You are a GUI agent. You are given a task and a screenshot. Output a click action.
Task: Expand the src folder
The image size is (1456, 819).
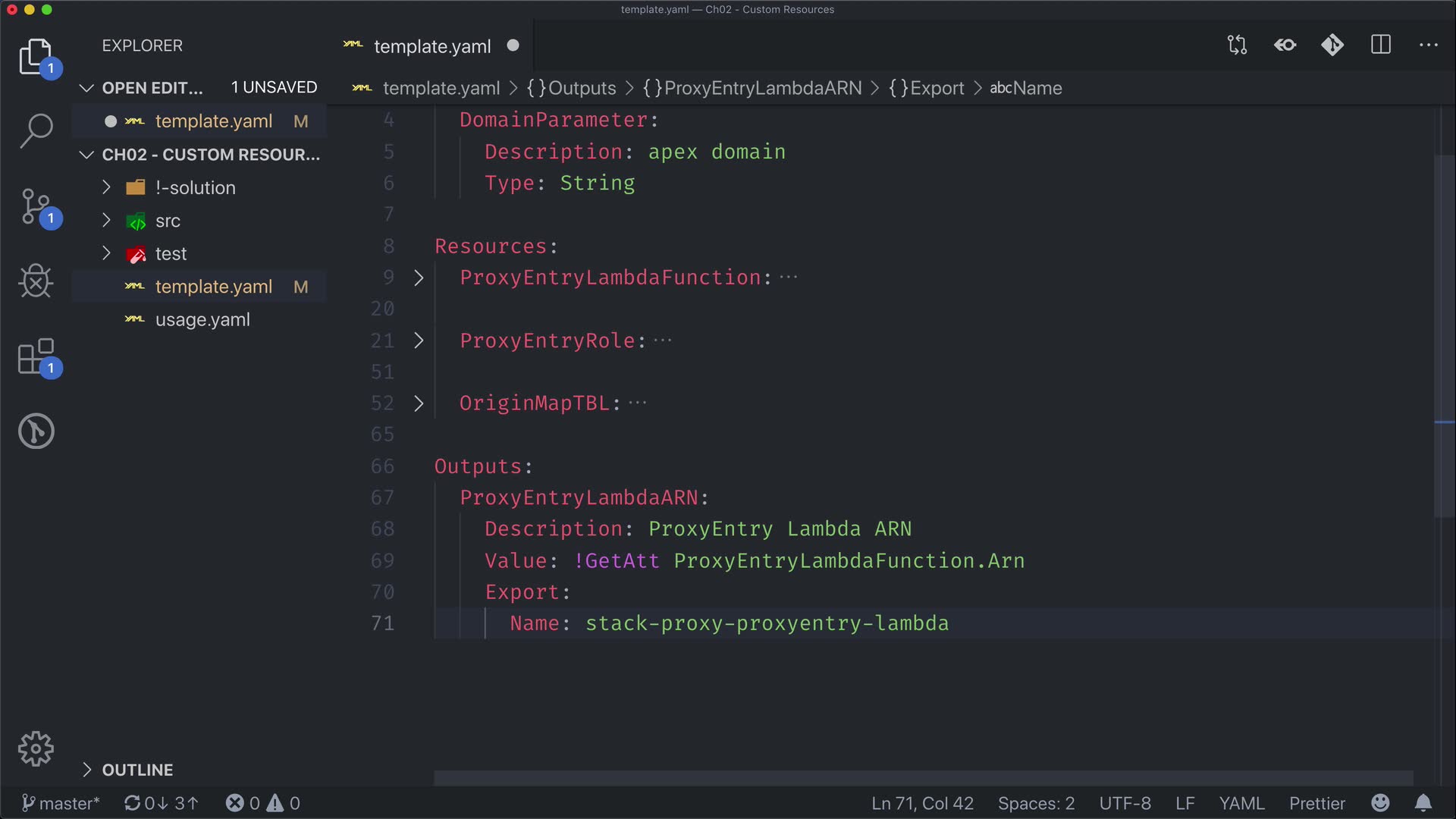[x=168, y=221]
